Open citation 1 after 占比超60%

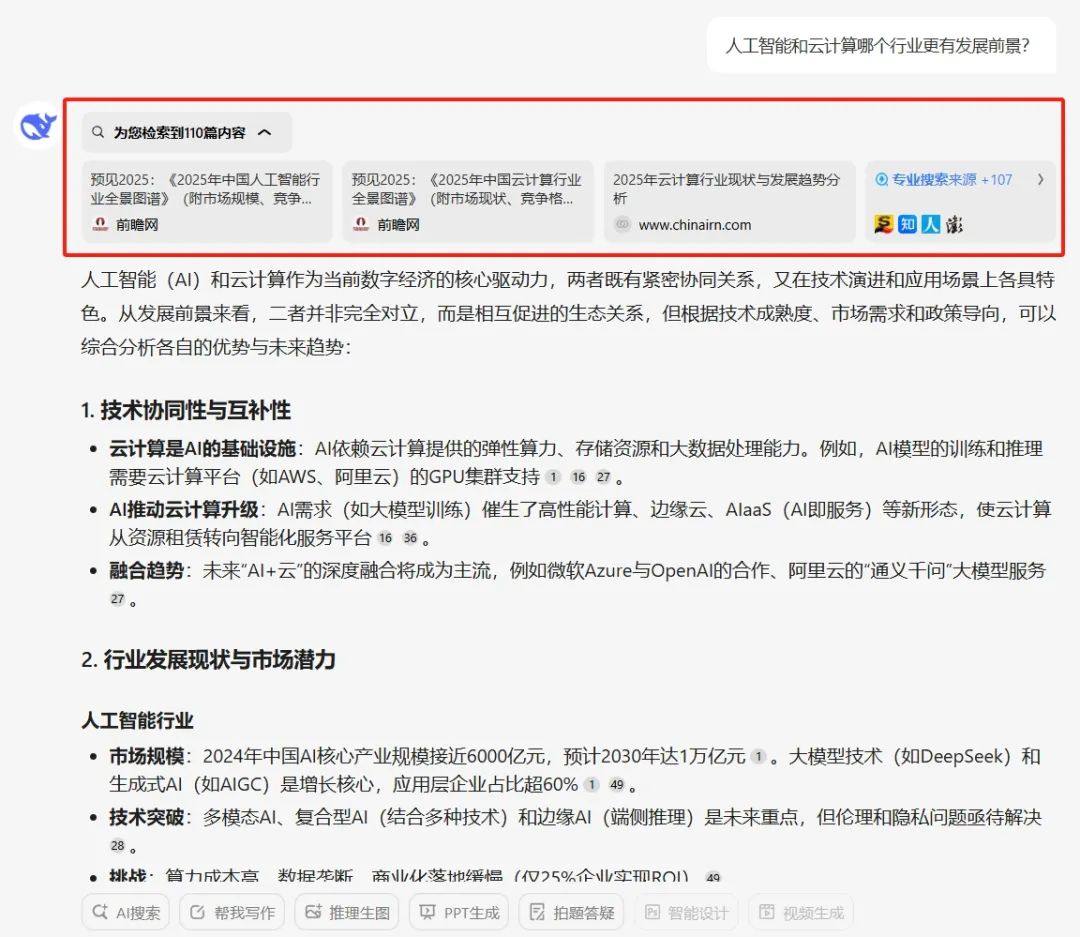[592, 785]
